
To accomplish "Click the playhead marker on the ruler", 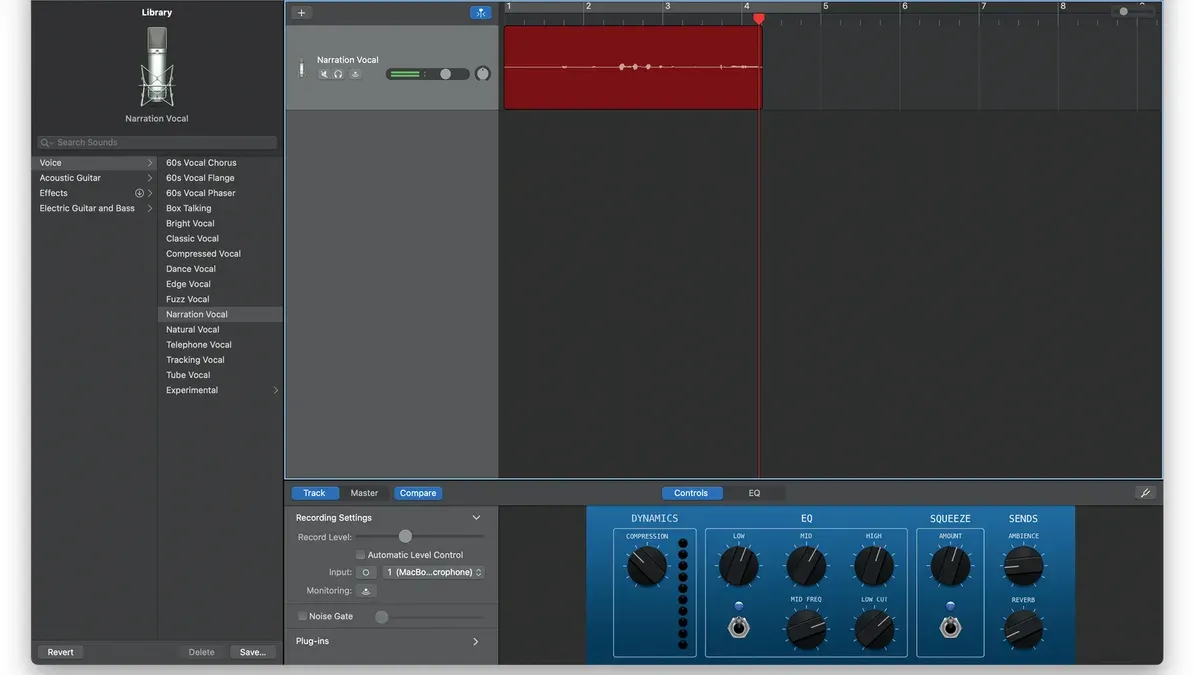I will tap(759, 19).
